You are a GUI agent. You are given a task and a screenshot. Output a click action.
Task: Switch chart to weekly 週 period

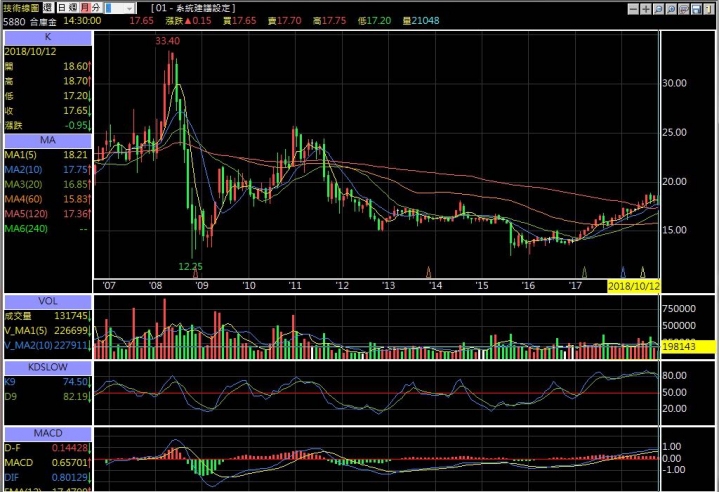[x=73, y=8]
